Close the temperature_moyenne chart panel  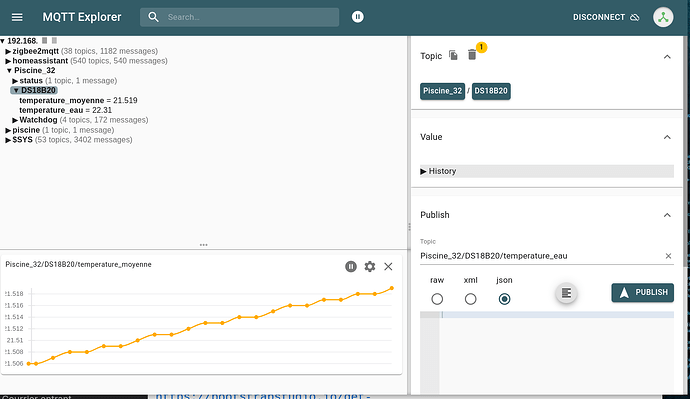388,267
